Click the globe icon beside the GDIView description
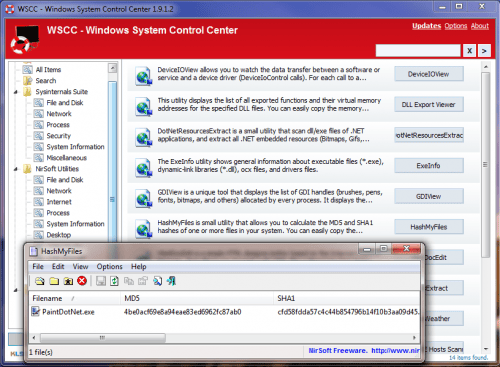The height and width of the screenshot is (367, 500). pos(144,199)
